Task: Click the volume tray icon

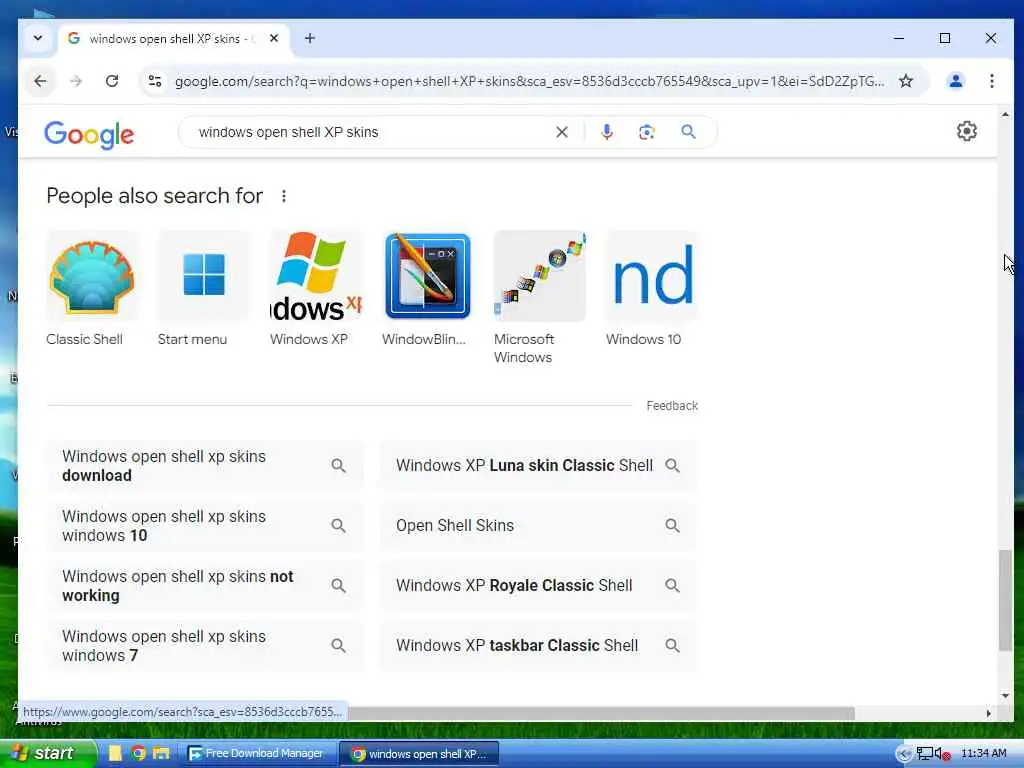Action: (942, 754)
